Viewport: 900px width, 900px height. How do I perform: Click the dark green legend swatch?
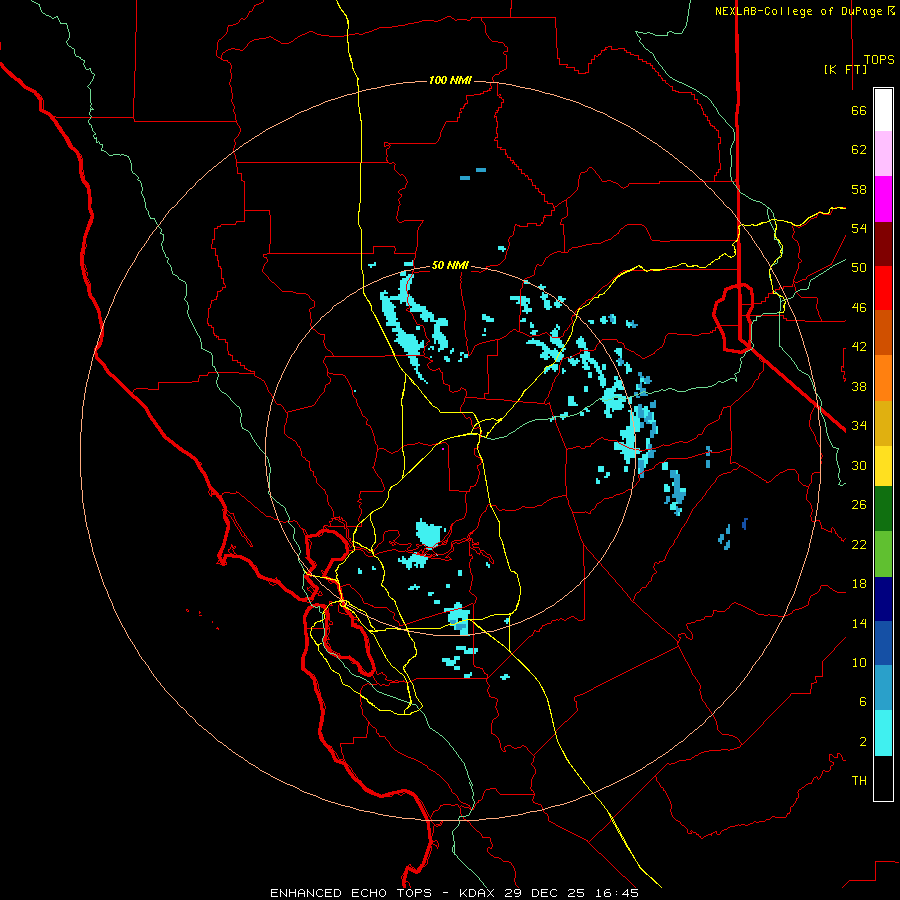883,509
